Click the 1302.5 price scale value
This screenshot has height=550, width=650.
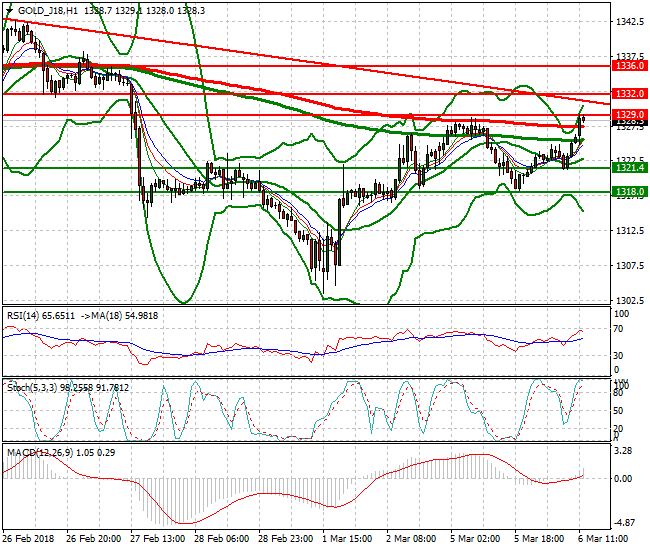[x=630, y=300]
